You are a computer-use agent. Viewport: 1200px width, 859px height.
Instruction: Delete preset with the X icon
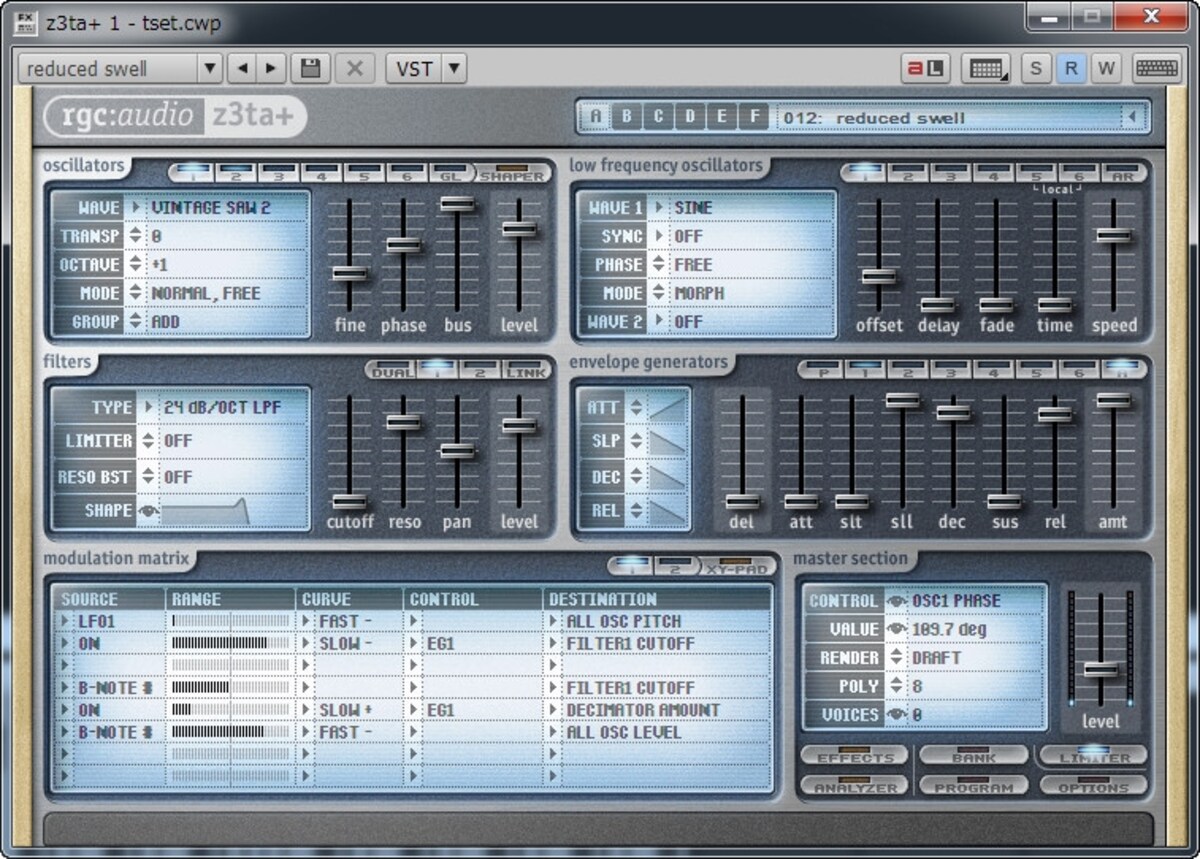[x=354, y=69]
